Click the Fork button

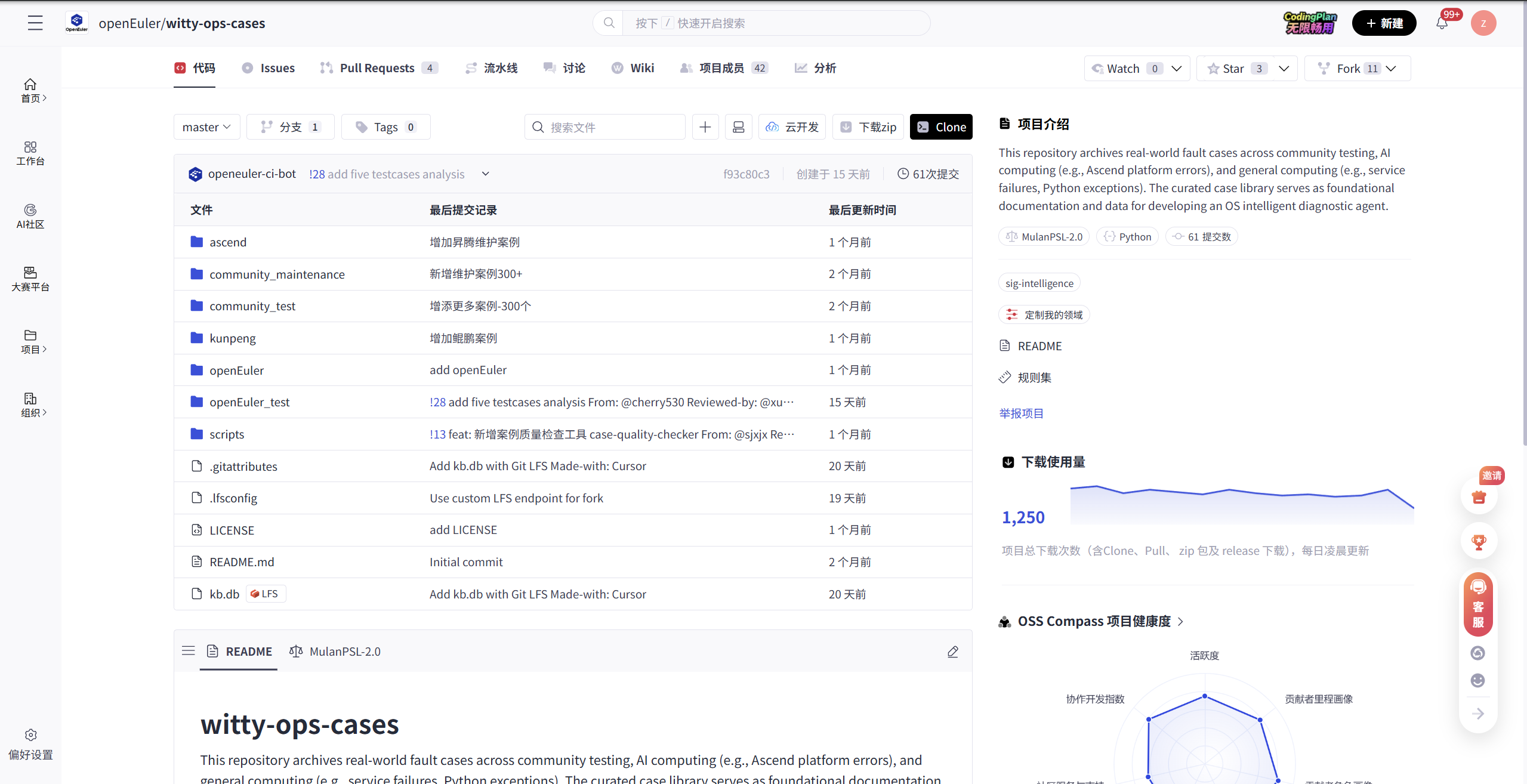1350,69
